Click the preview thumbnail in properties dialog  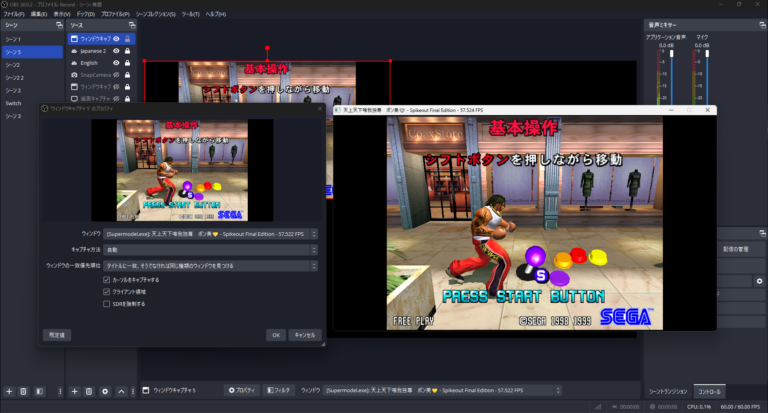coord(182,170)
